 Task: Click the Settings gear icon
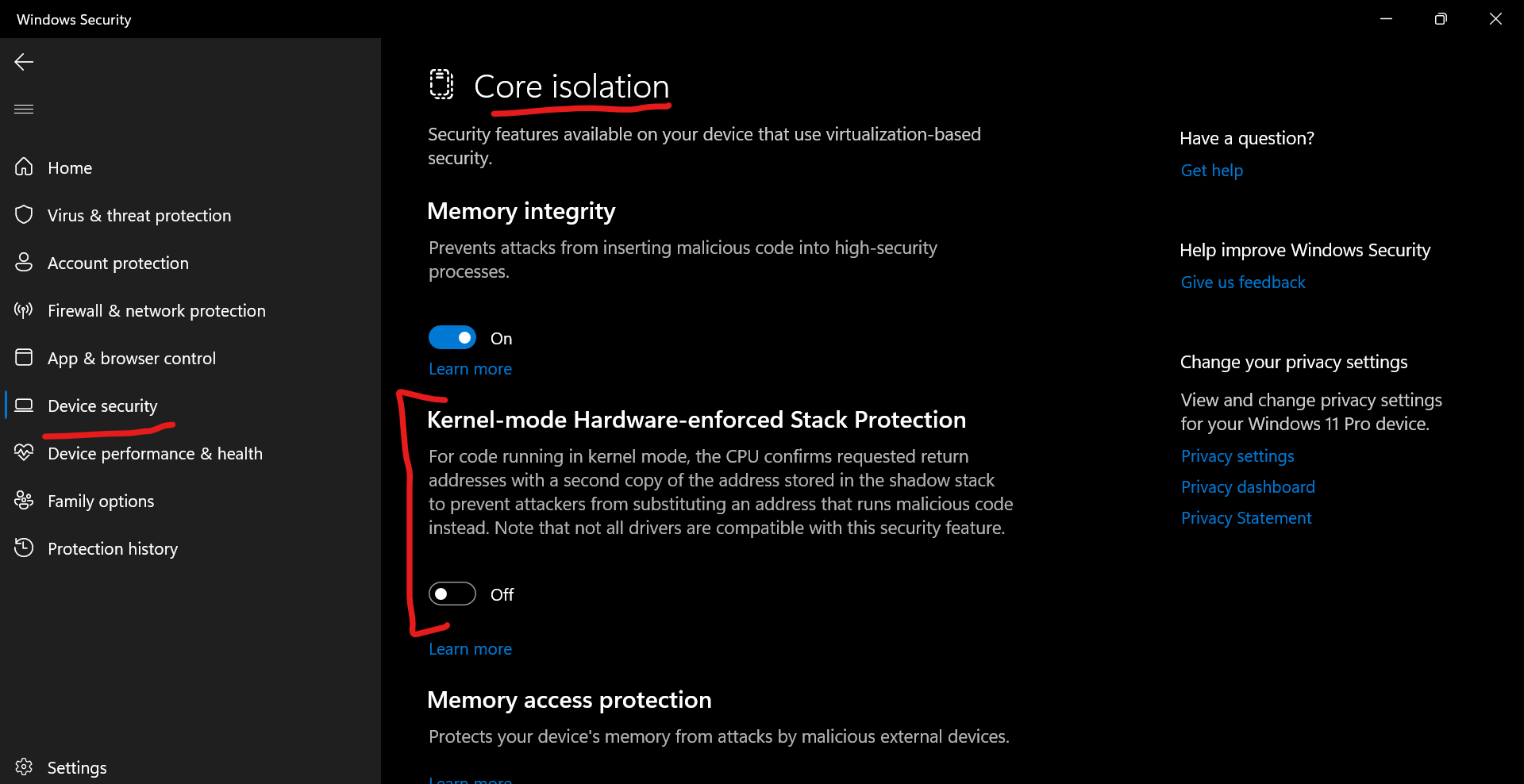click(24, 767)
